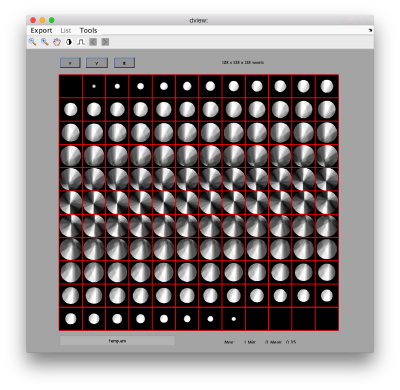
Task: Toggle the y axis view button
Action: tap(97, 63)
